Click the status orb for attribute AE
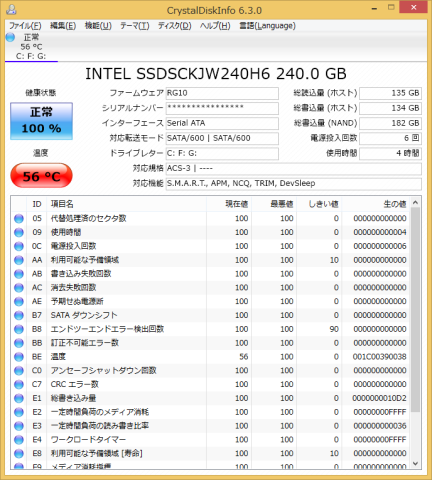This screenshot has height=480, width=432. pos(19,302)
